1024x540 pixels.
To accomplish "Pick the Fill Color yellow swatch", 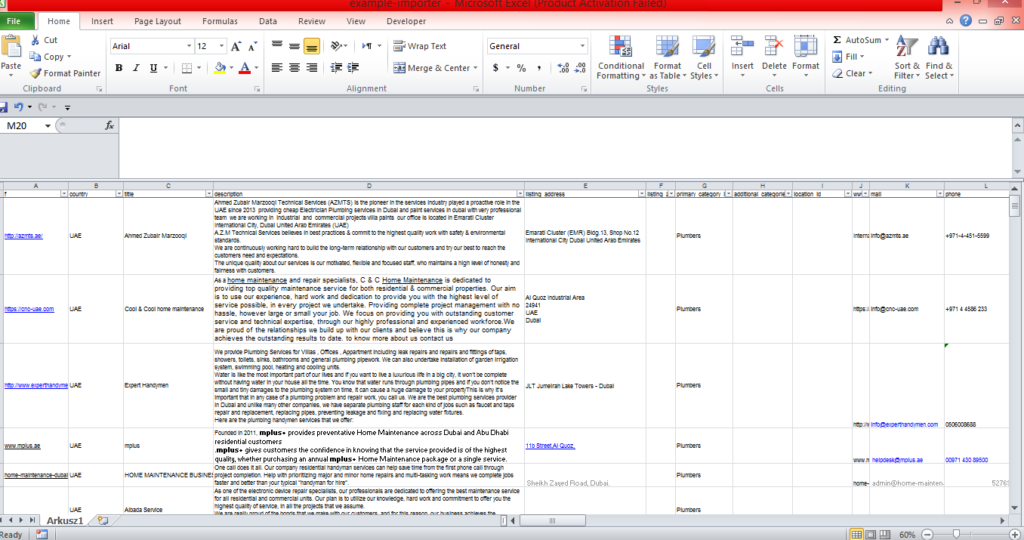I will pos(220,68).
